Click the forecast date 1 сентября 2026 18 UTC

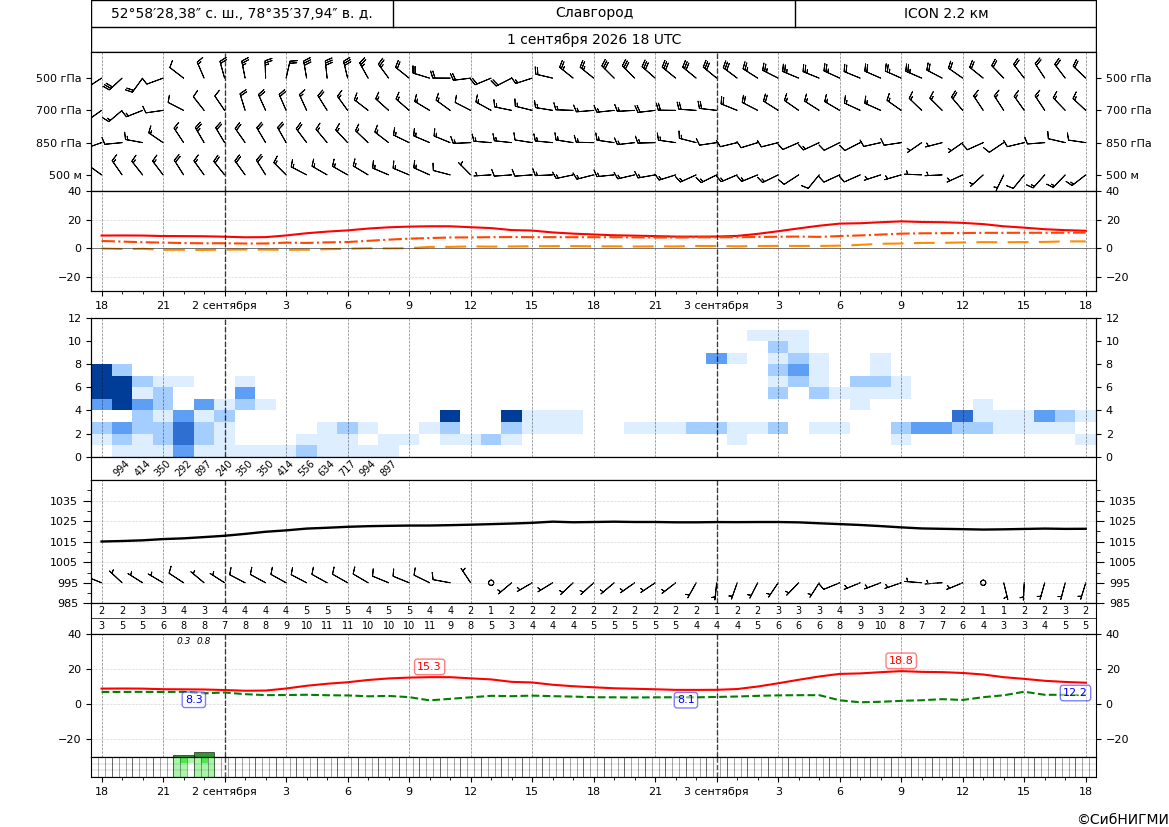pos(594,40)
